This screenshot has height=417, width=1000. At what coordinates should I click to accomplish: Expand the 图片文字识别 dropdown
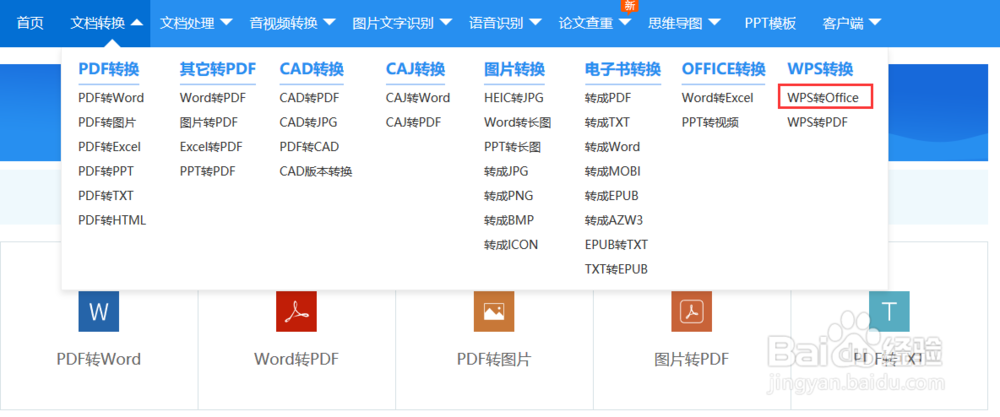pyautogui.click(x=446, y=24)
